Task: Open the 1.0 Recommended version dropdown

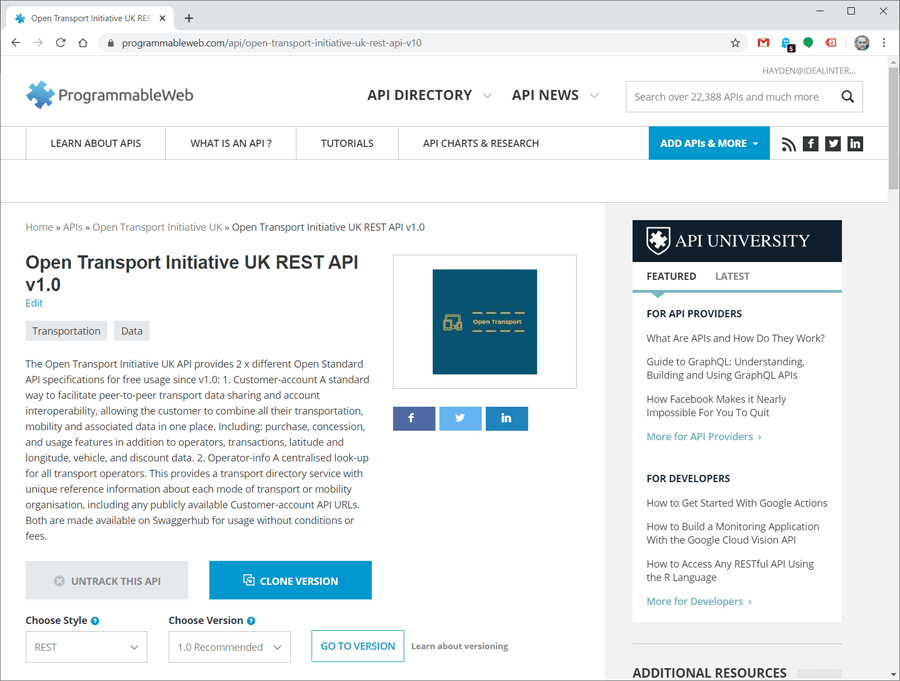Action: tap(229, 647)
